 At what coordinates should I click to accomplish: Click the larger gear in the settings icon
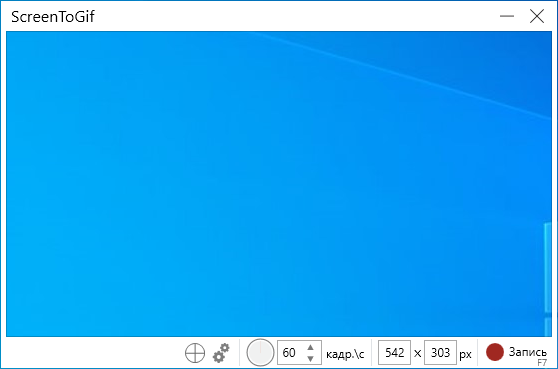click(218, 356)
